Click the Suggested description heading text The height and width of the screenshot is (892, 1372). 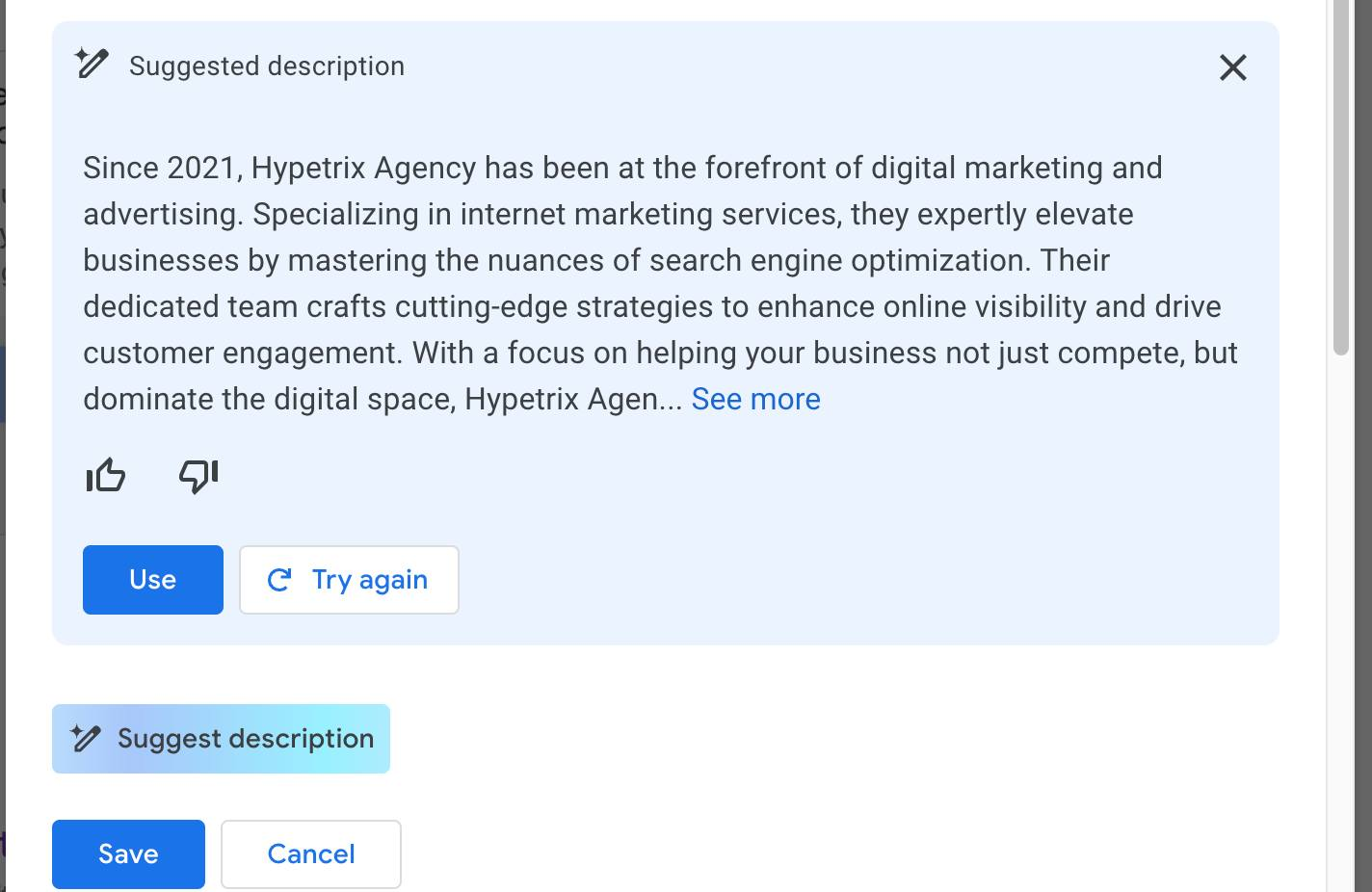coord(267,66)
